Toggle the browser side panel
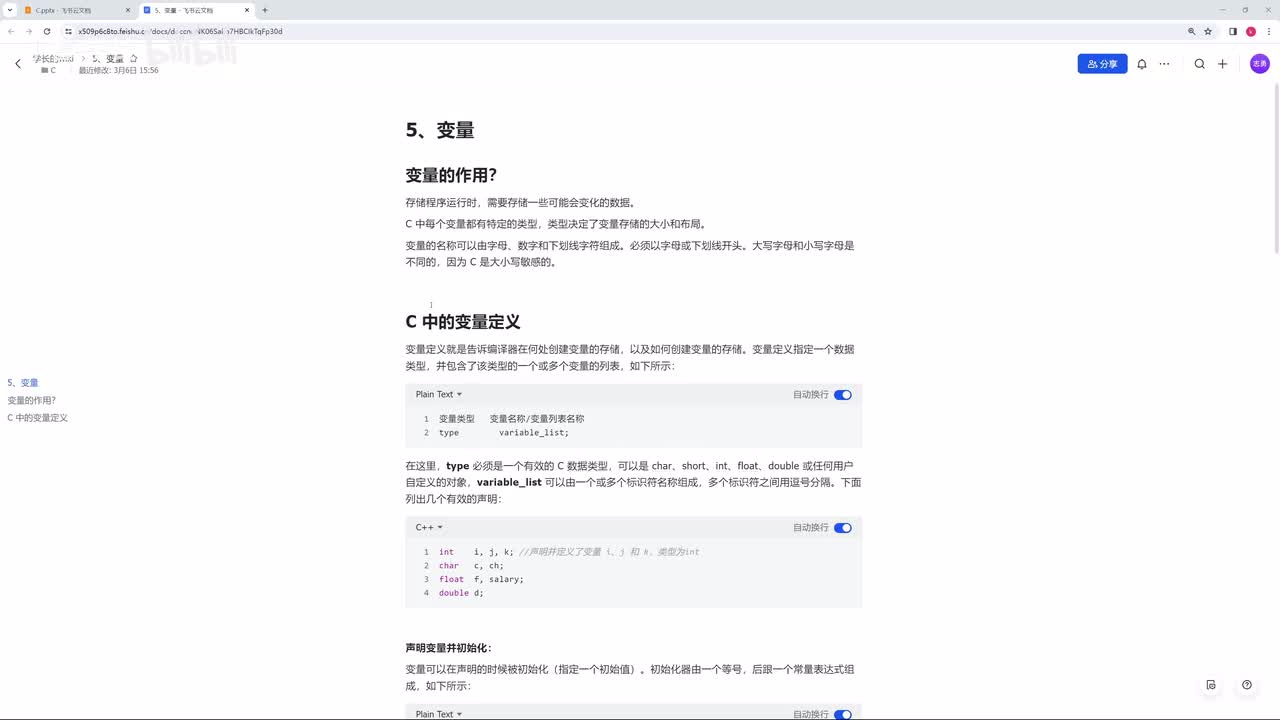 tap(1233, 31)
